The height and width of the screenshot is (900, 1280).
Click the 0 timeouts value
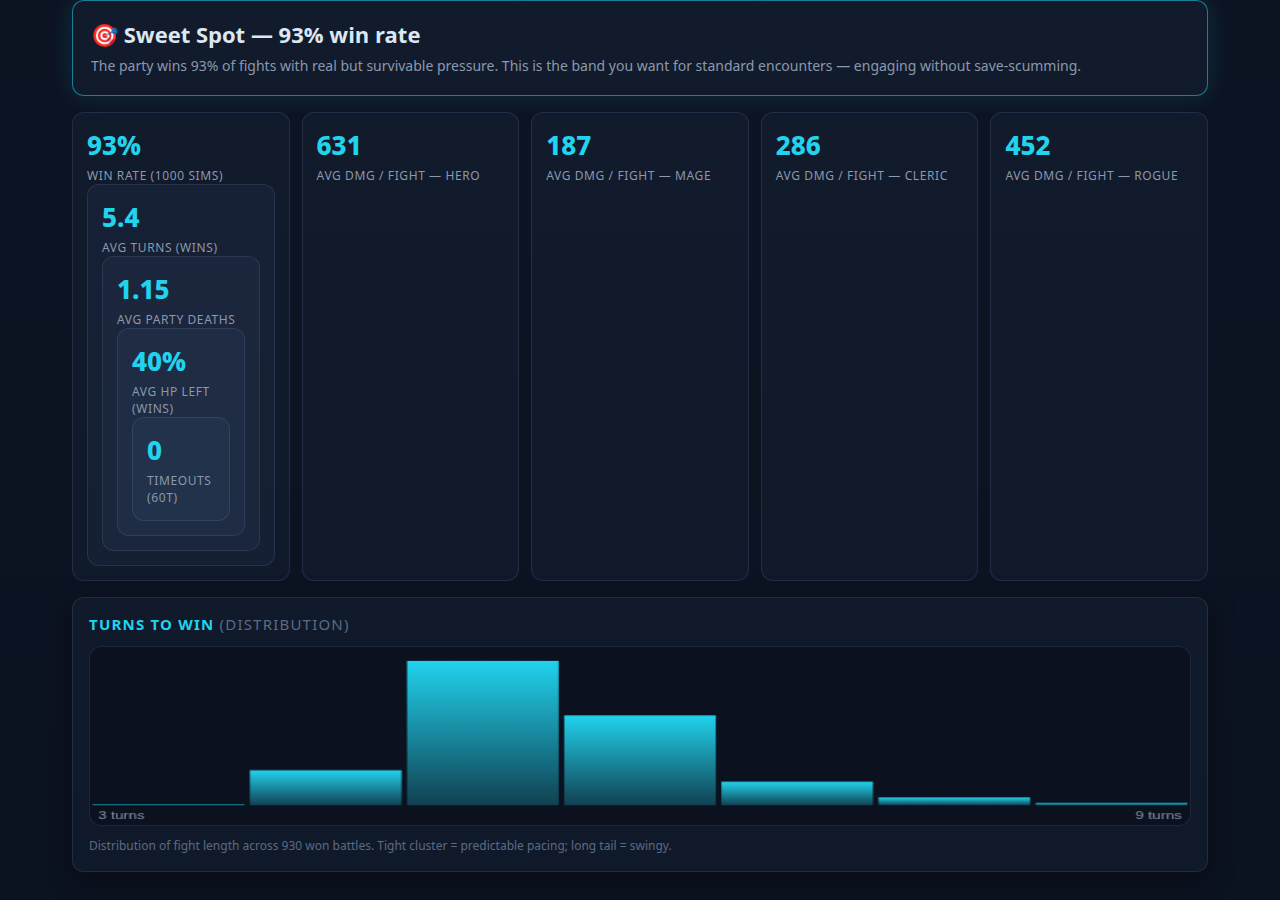coord(154,451)
